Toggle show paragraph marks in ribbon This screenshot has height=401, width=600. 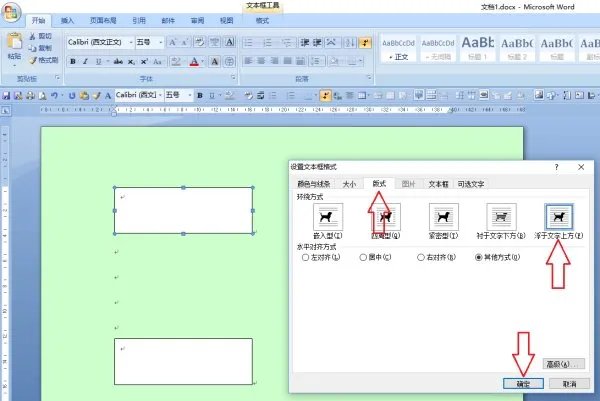pos(365,42)
